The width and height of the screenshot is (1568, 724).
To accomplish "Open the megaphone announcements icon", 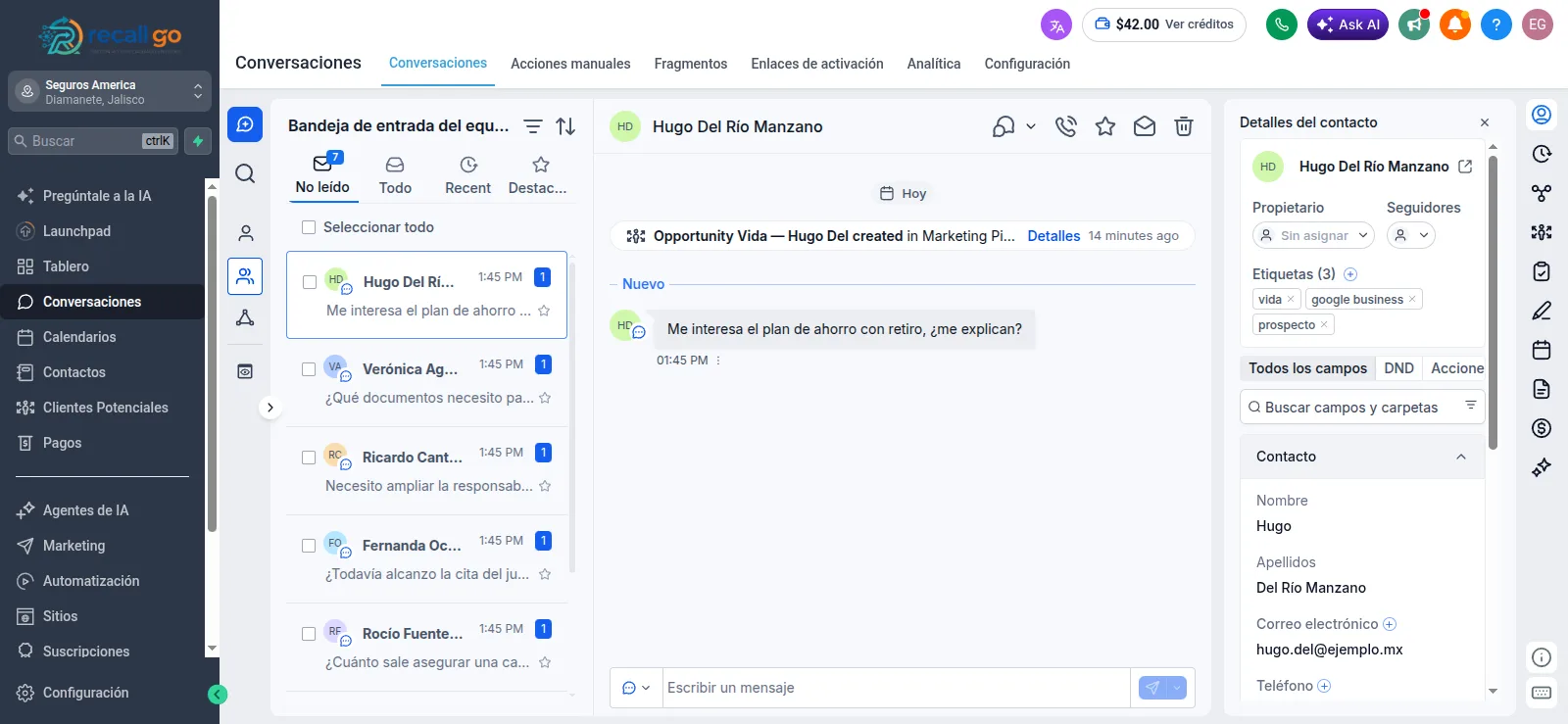I will 1414,24.
